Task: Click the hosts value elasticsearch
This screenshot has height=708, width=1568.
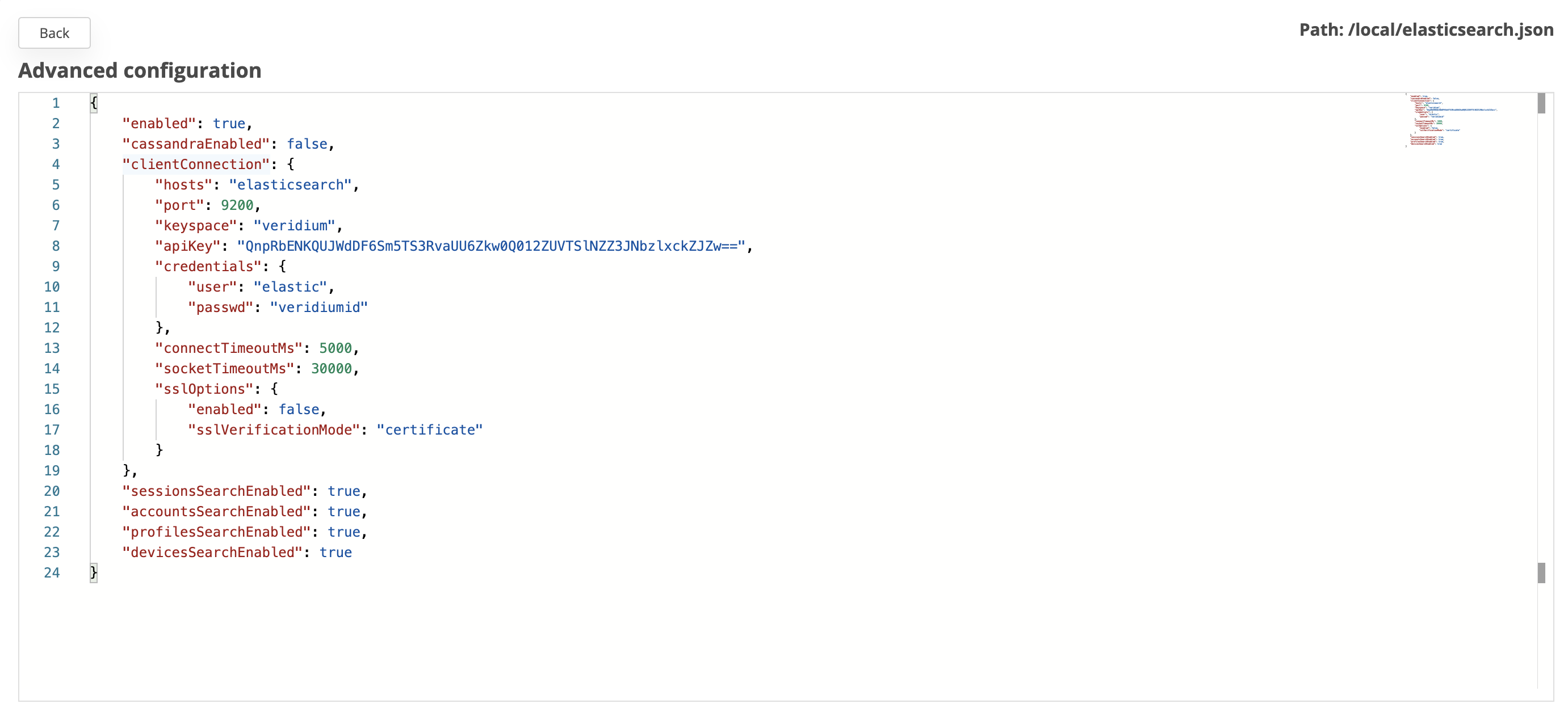Action: [292, 184]
